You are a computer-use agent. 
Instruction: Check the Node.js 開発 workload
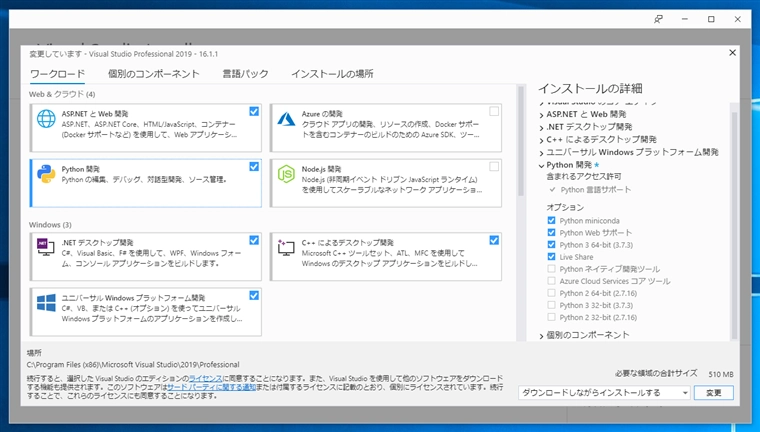[x=494, y=167]
